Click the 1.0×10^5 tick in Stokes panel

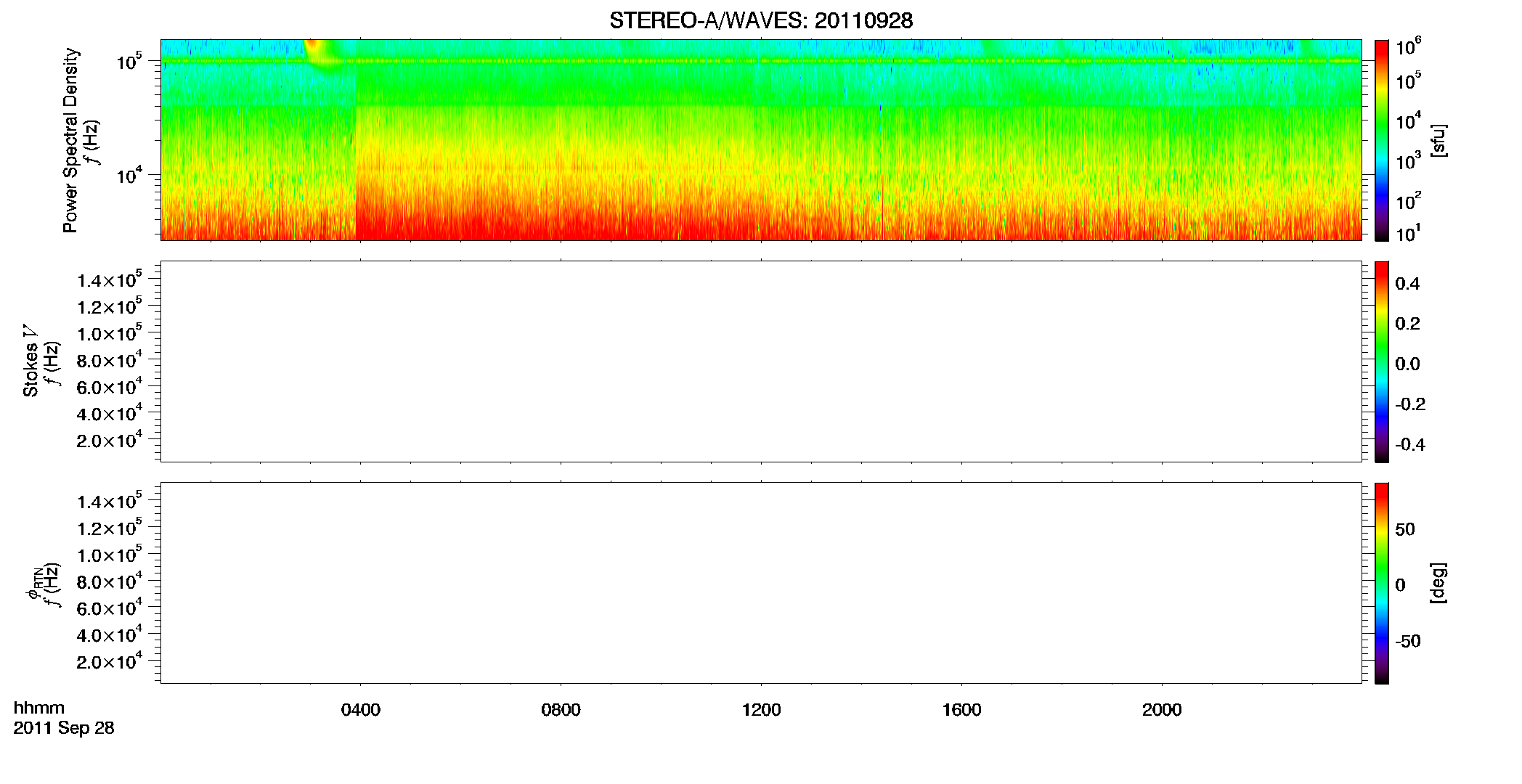point(110,333)
